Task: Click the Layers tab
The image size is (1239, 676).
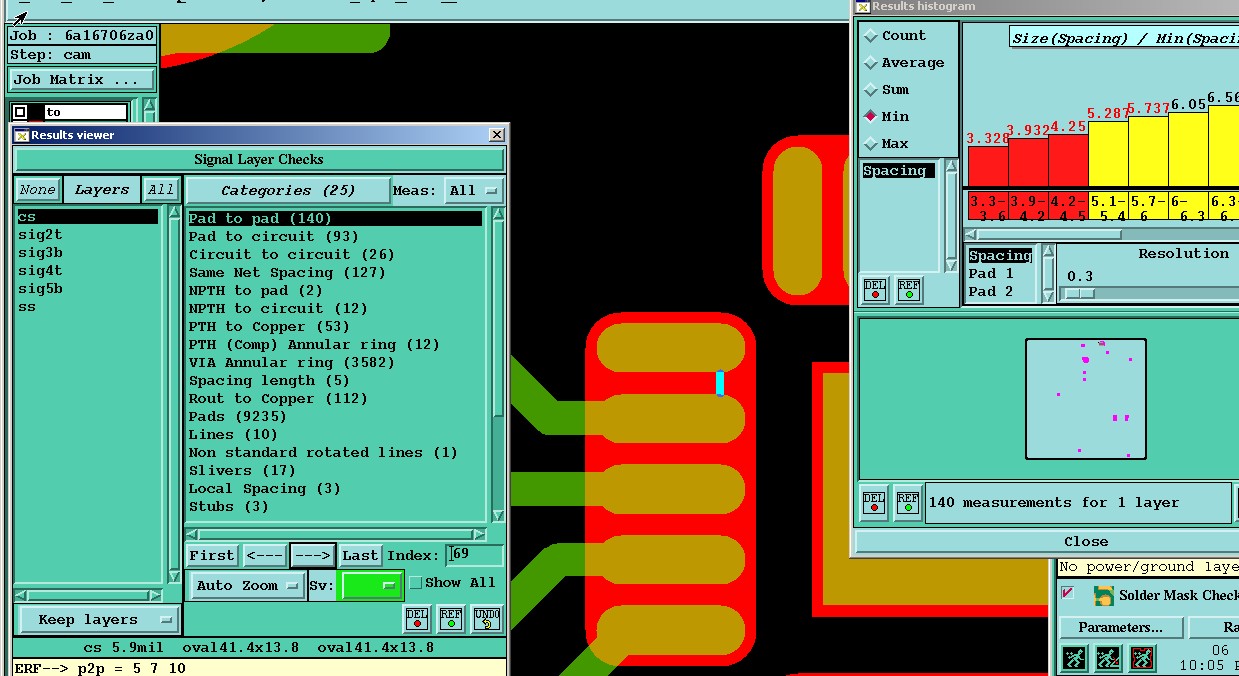Action: [x=102, y=190]
